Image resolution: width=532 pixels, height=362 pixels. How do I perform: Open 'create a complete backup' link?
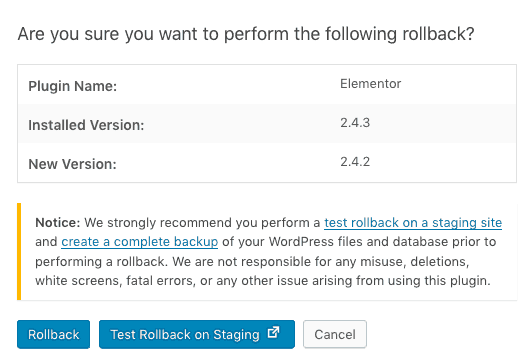[139, 242]
